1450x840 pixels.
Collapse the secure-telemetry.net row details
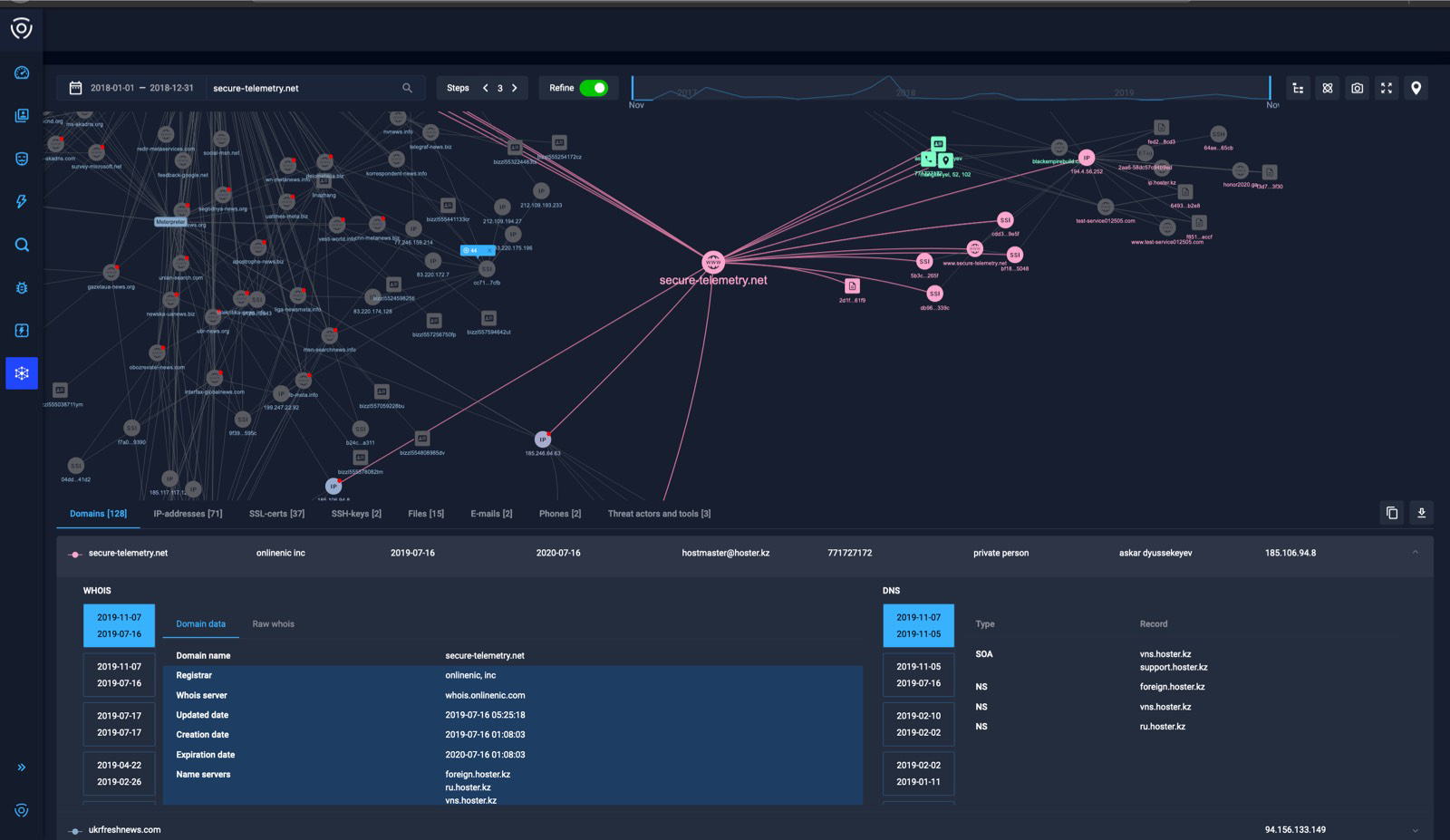(x=1415, y=553)
